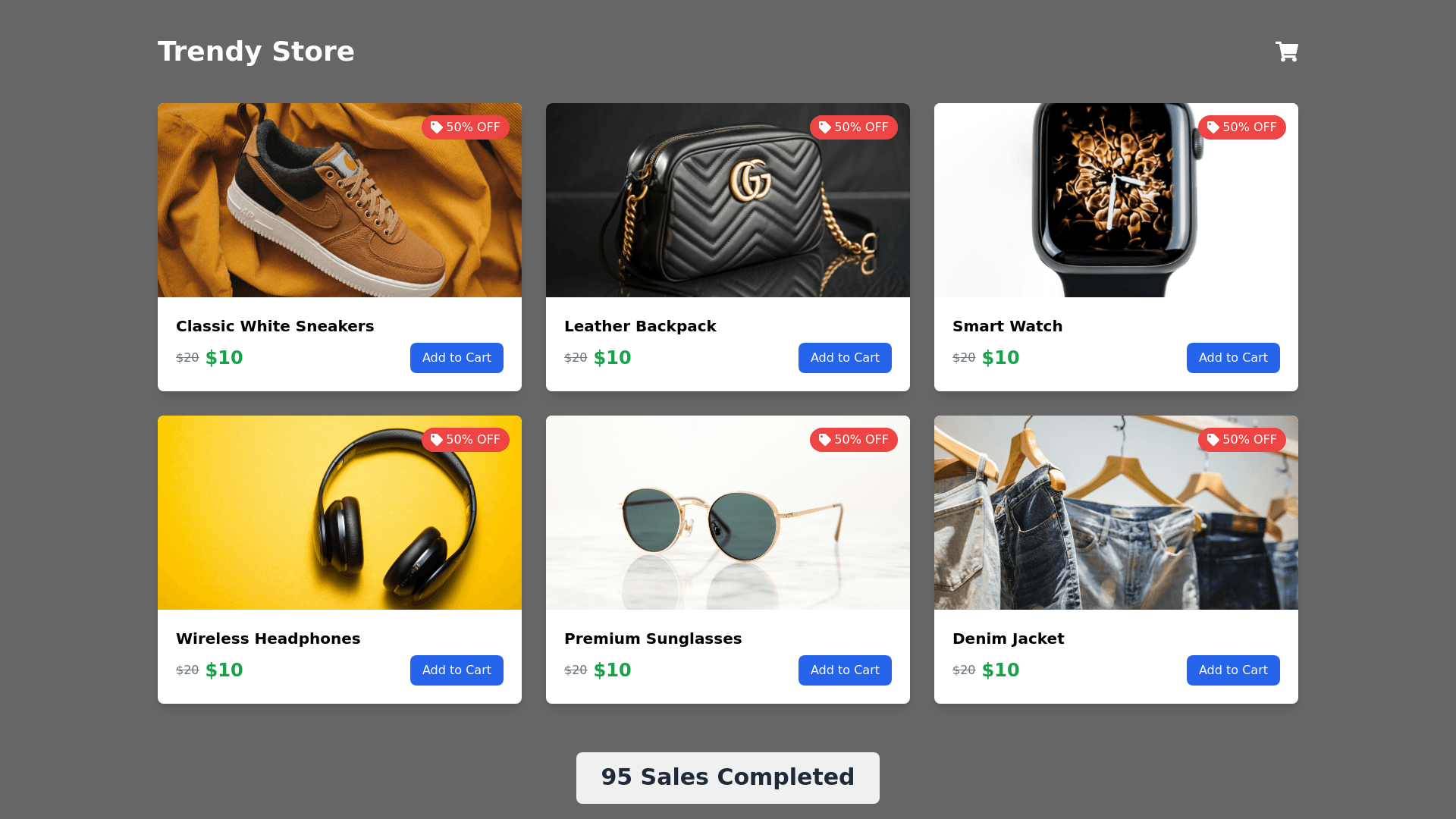Click the 50% OFF tag on Sneakers
The image size is (1456, 819).
pyautogui.click(x=466, y=127)
